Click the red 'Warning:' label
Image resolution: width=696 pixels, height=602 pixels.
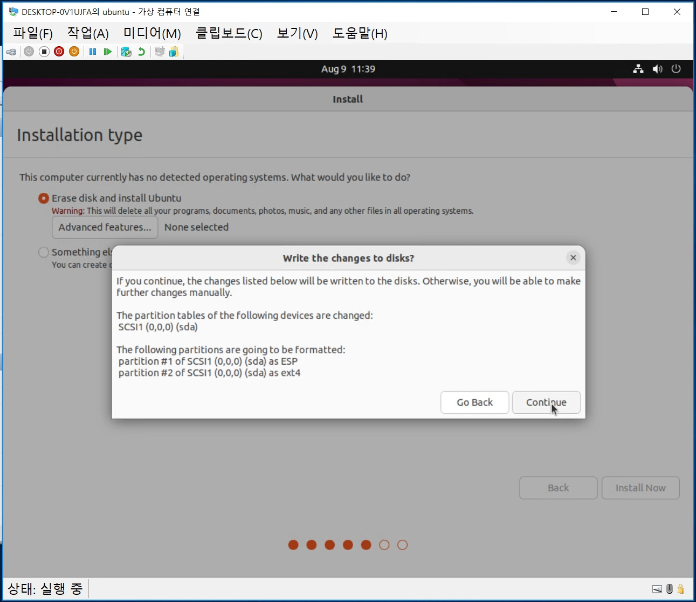68,211
